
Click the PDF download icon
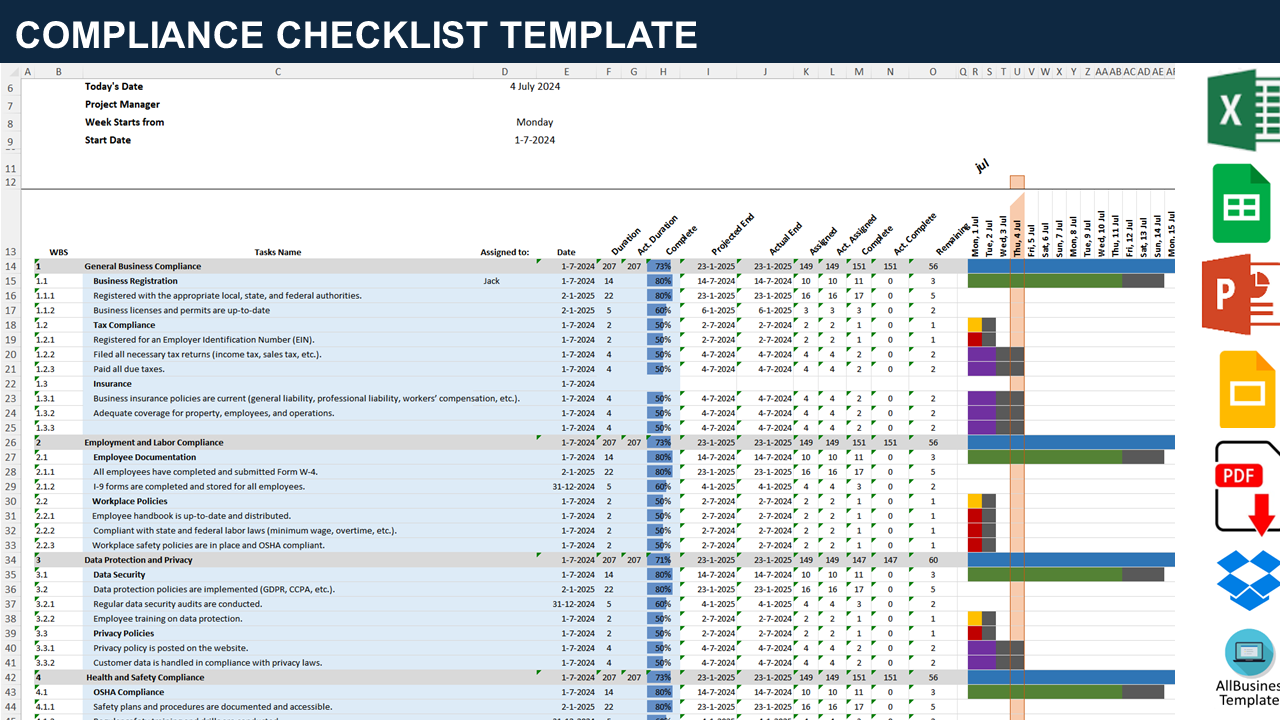click(1246, 487)
